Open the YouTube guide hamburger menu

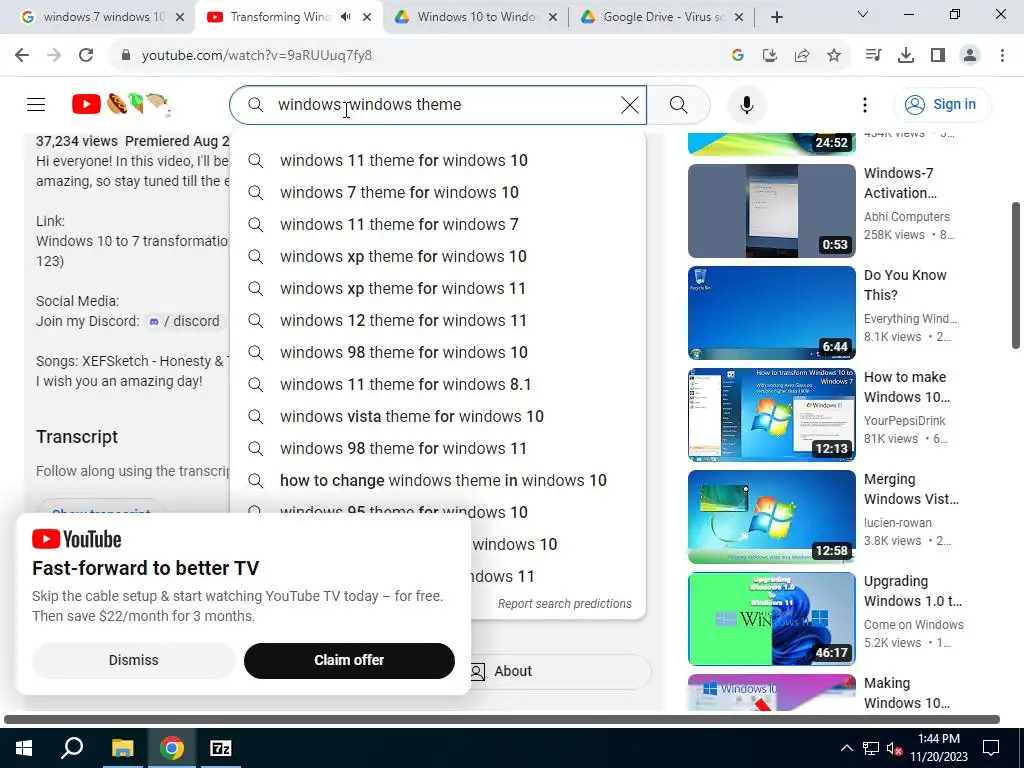[x=36, y=104]
